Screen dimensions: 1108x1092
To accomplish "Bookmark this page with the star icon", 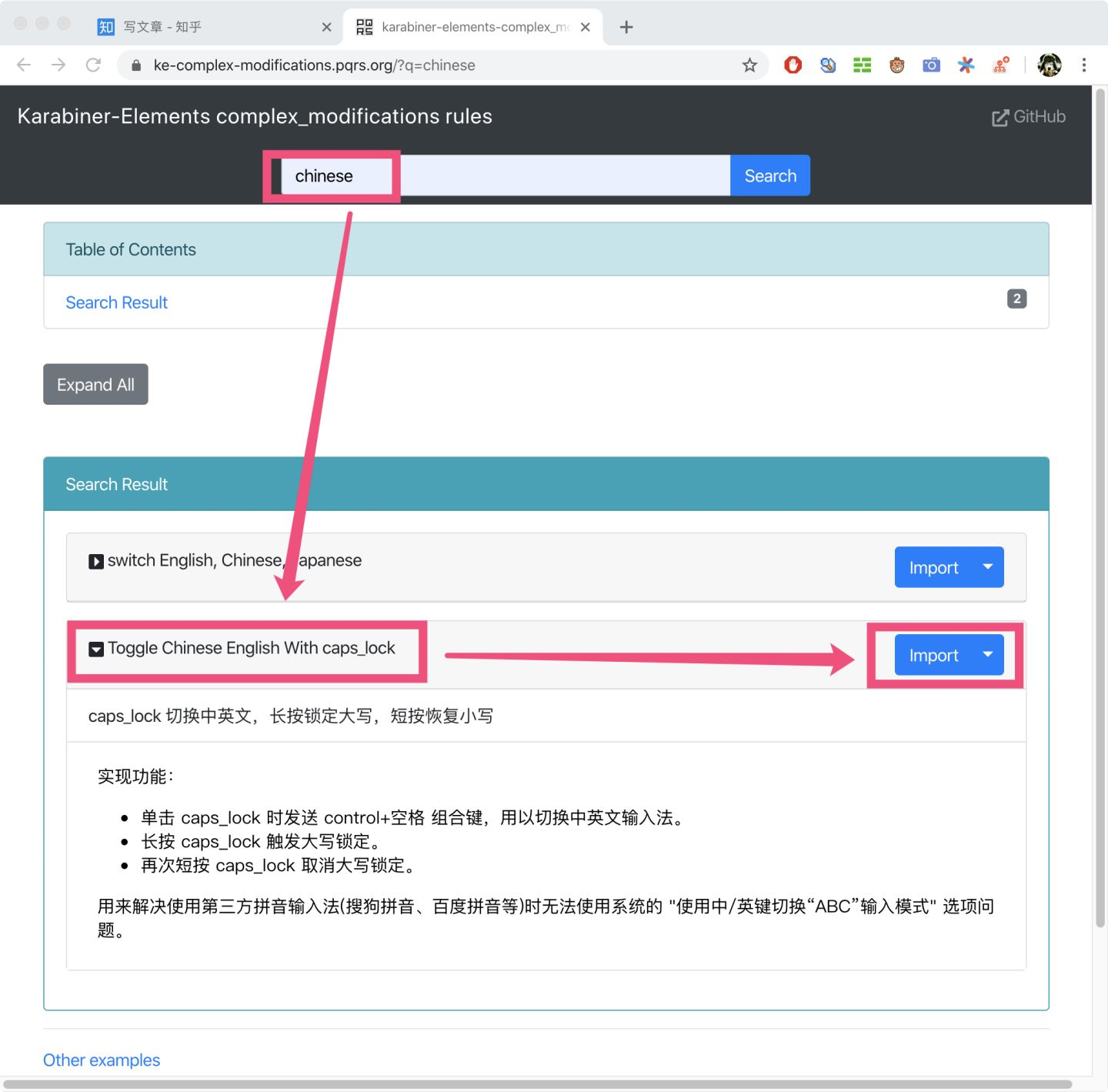I will [x=749, y=65].
